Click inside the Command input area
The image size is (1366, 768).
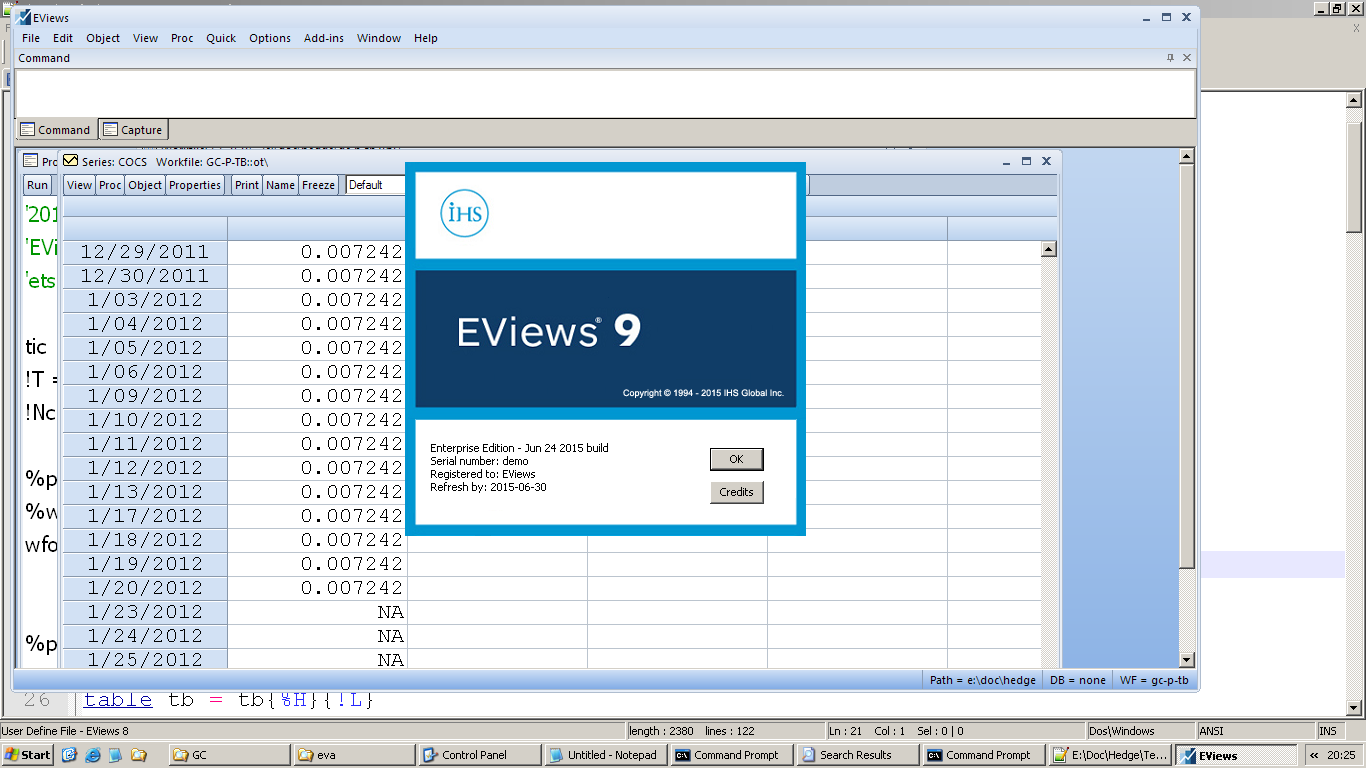pos(605,93)
